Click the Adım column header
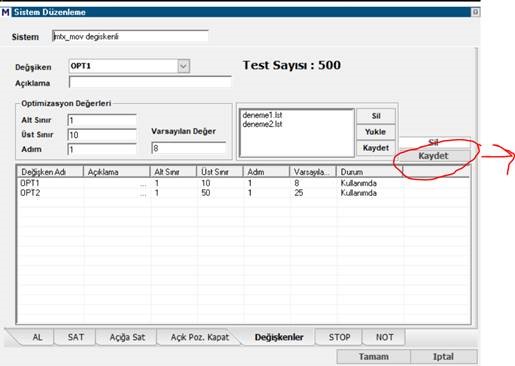 (x=266, y=172)
